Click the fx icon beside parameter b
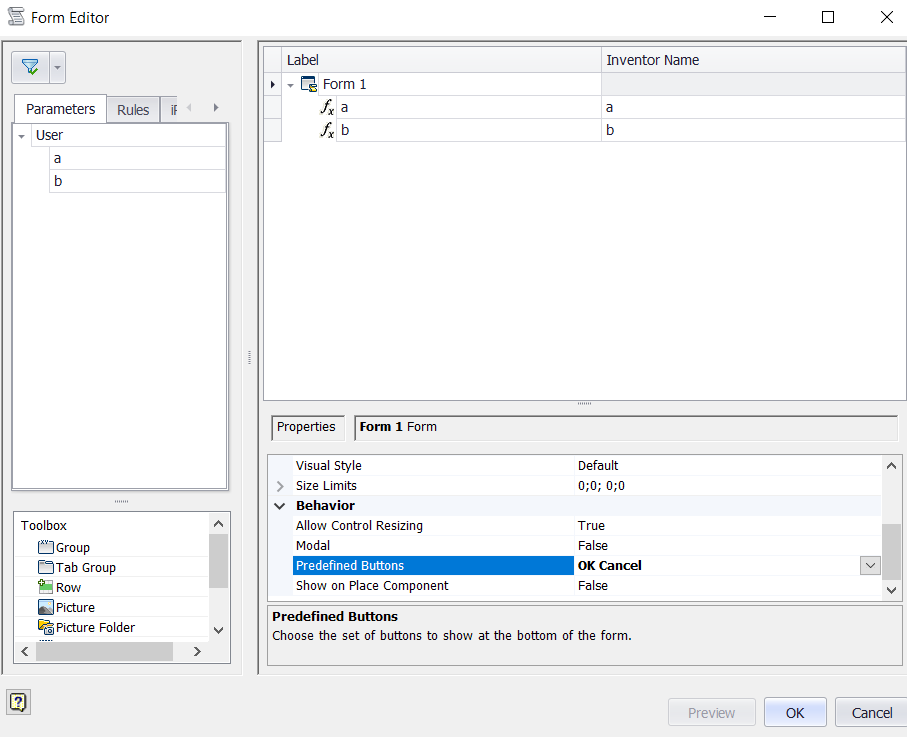 (x=326, y=130)
